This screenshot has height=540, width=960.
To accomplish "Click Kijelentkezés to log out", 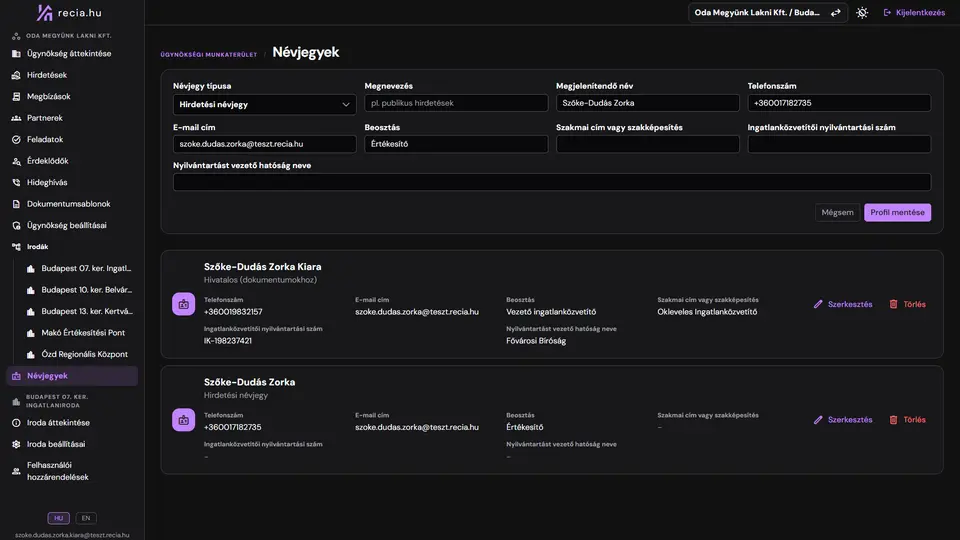I will pyautogui.click(x=914, y=12).
